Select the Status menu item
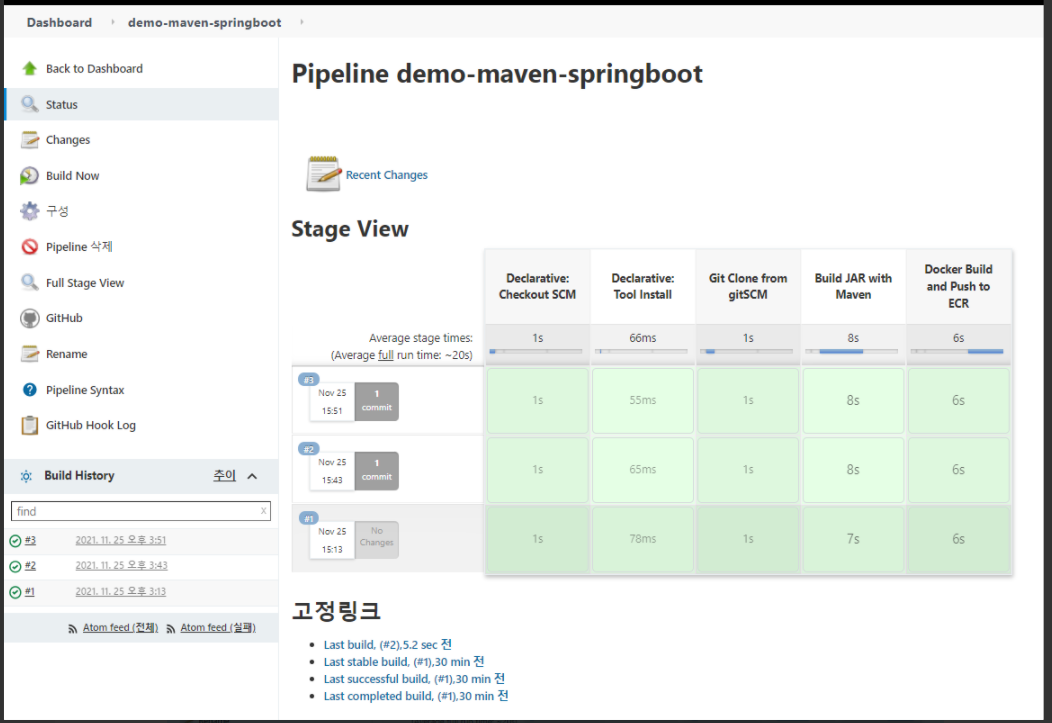 [141, 104]
